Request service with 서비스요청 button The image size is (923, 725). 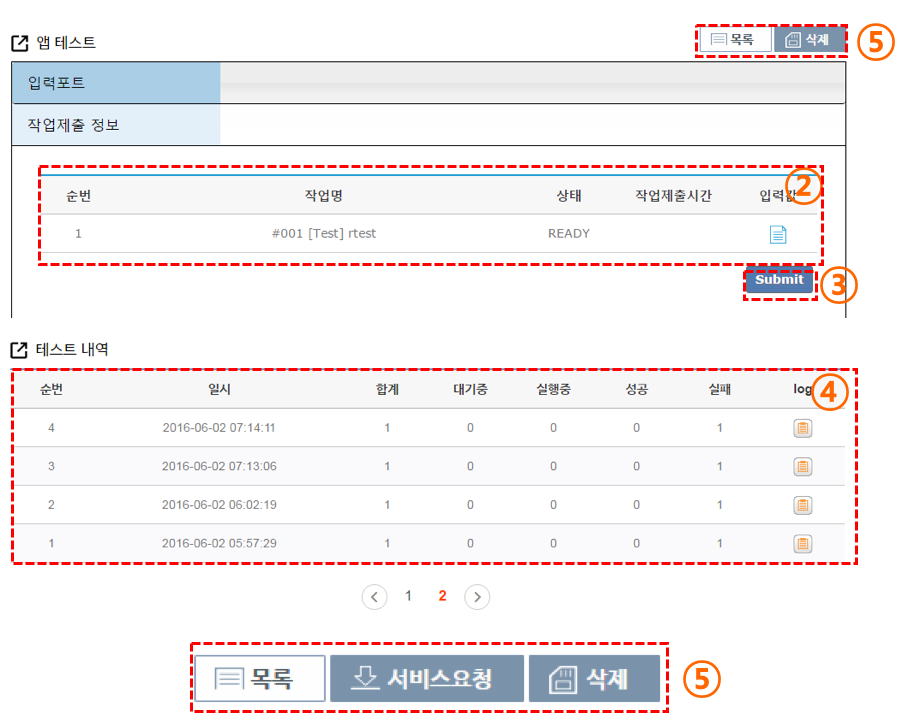(x=427, y=679)
